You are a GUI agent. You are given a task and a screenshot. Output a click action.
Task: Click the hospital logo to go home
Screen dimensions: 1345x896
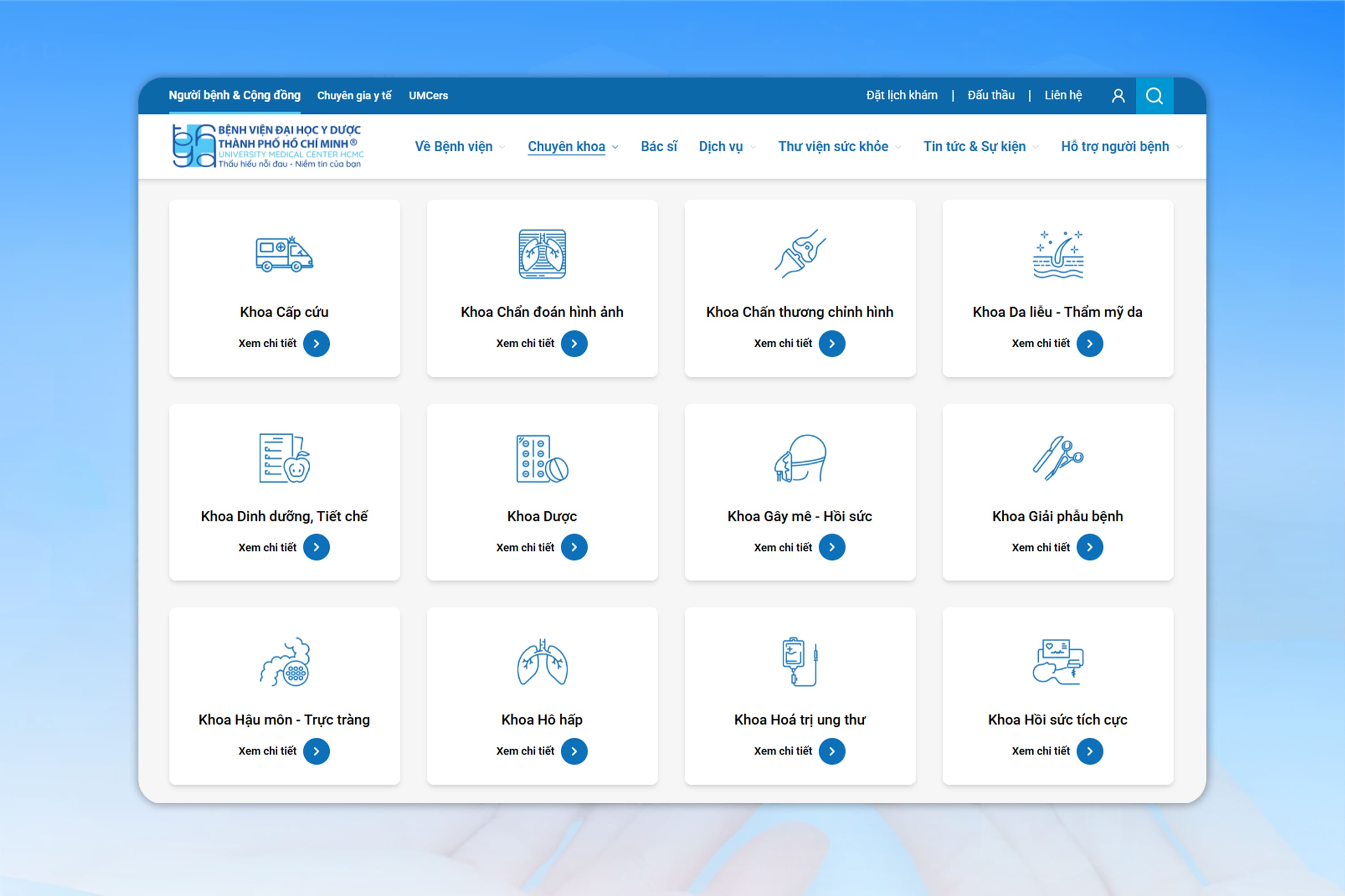(x=267, y=146)
